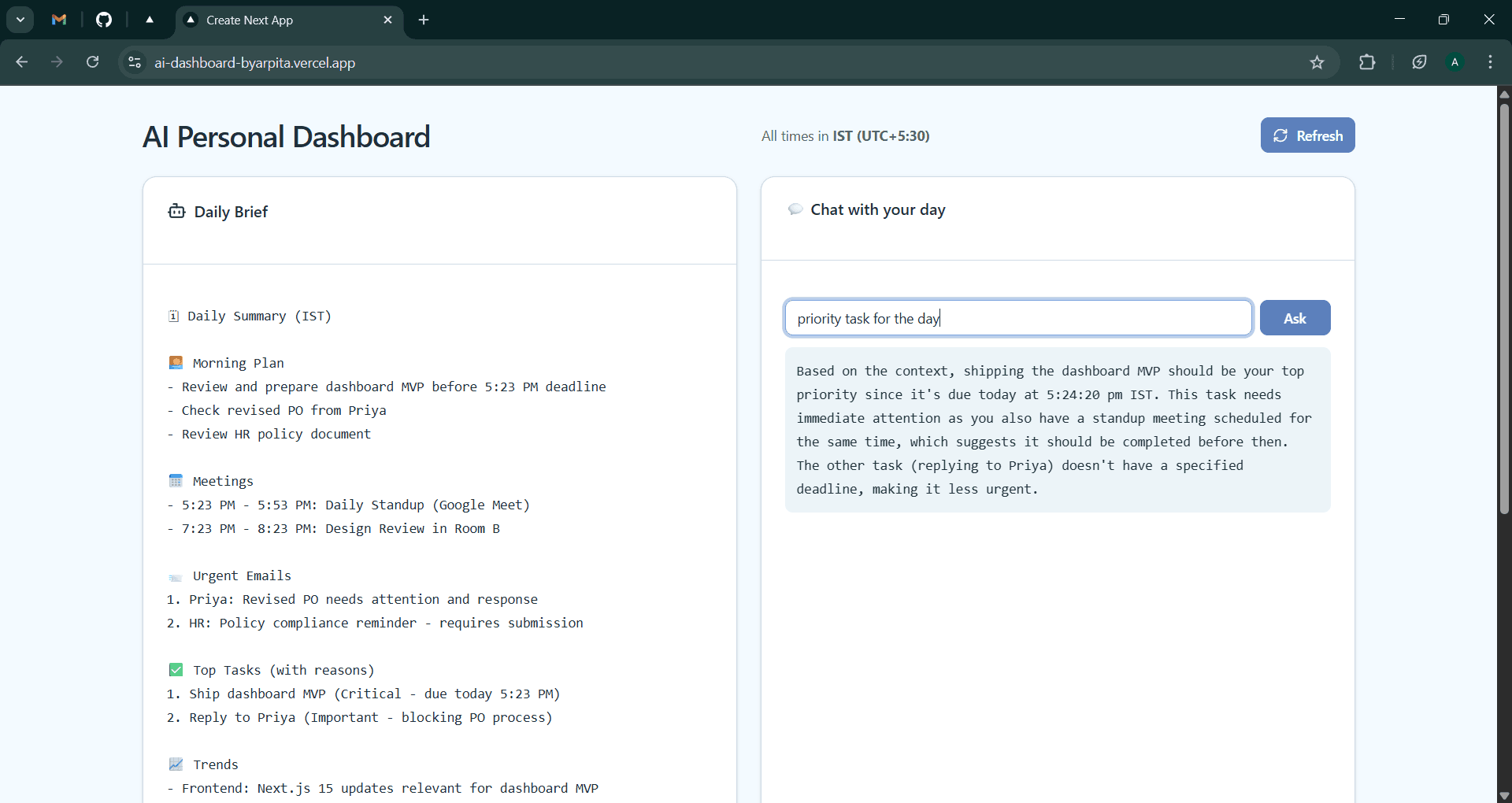Open the Gmail pinned tab
Screen dimensions: 1512x803
pos(59,20)
